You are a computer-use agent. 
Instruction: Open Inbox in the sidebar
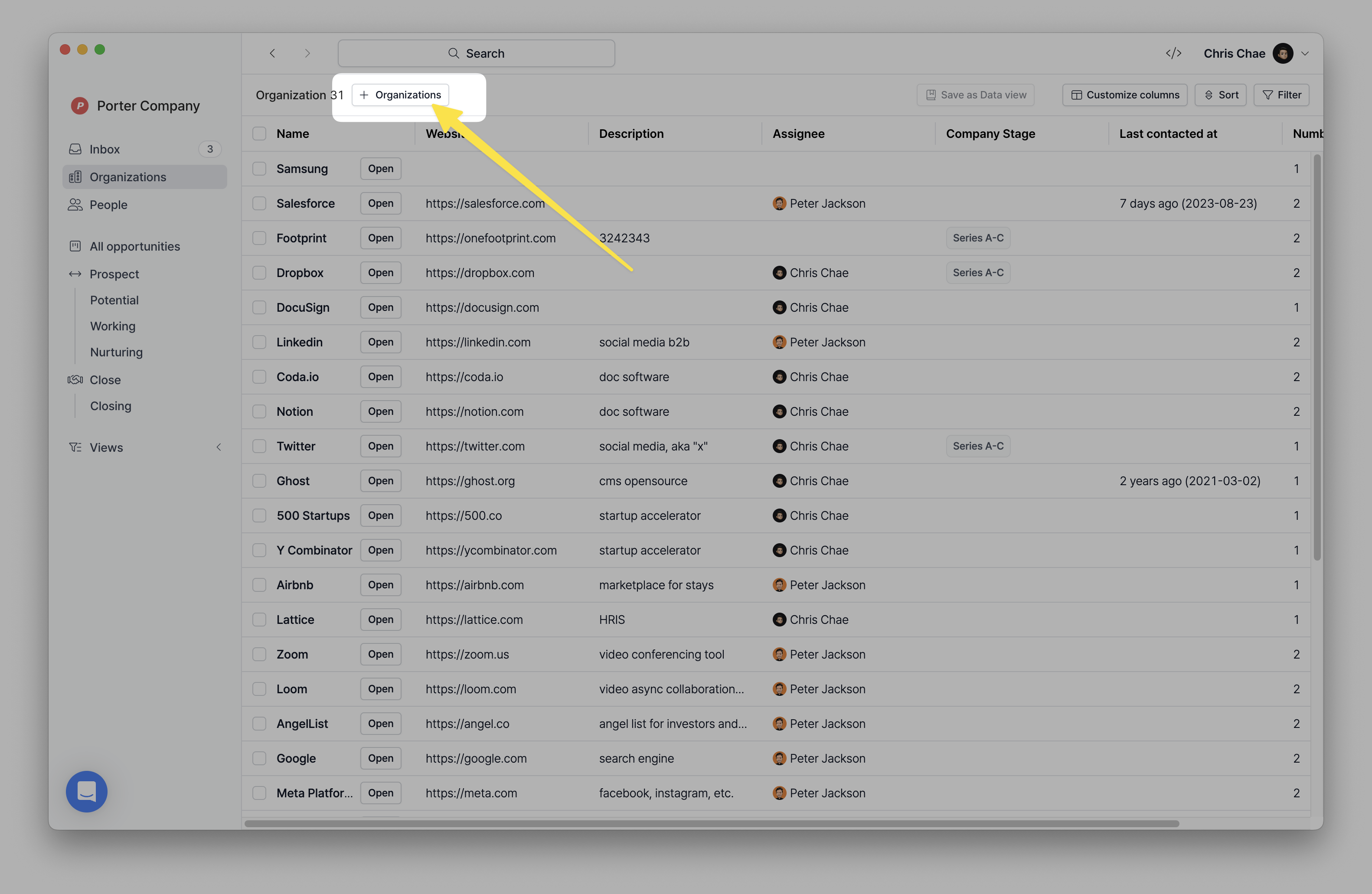(x=105, y=149)
